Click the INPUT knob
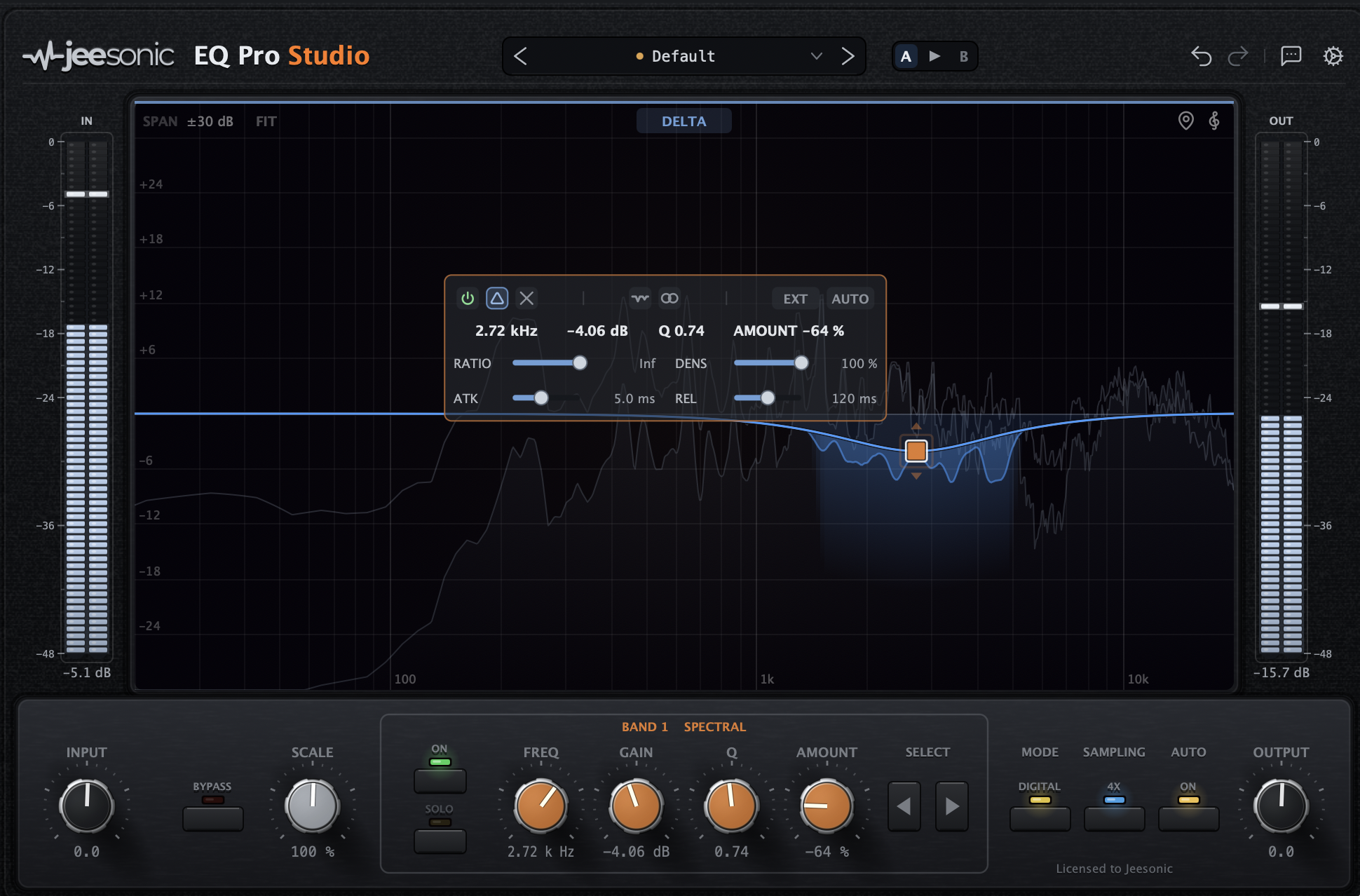The image size is (1360, 896). (87, 806)
